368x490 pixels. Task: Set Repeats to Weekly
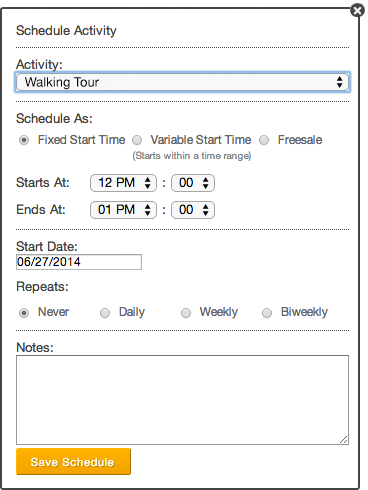(186, 313)
